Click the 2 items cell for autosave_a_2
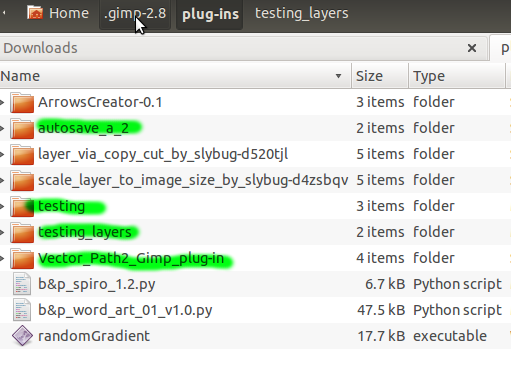The height and width of the screenshot is (376, 511). click(x=380, y=128)
